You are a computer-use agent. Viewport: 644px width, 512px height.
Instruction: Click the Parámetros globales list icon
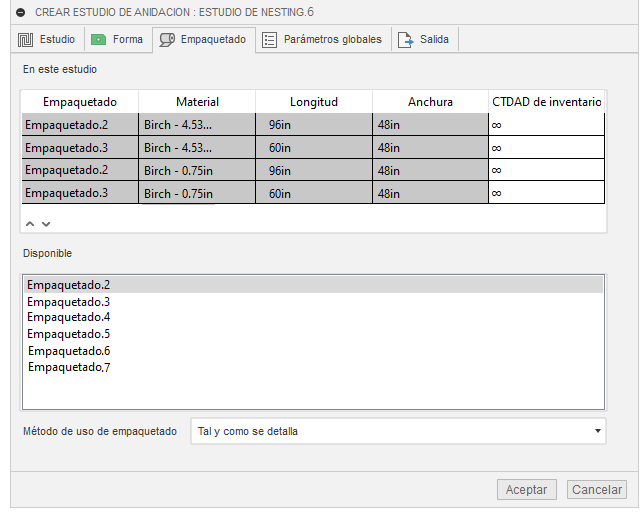(269, 40)
